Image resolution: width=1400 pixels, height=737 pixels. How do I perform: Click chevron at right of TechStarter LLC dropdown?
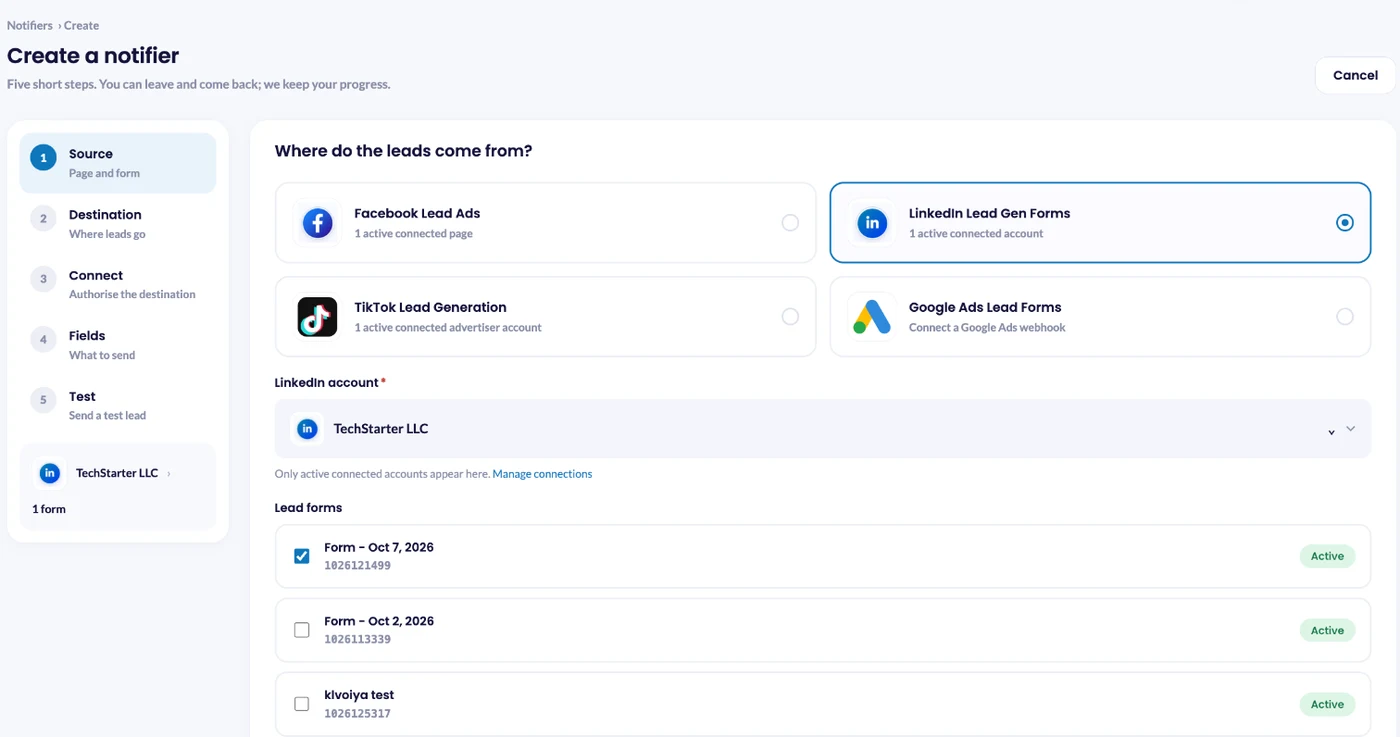coord(1350,429)
